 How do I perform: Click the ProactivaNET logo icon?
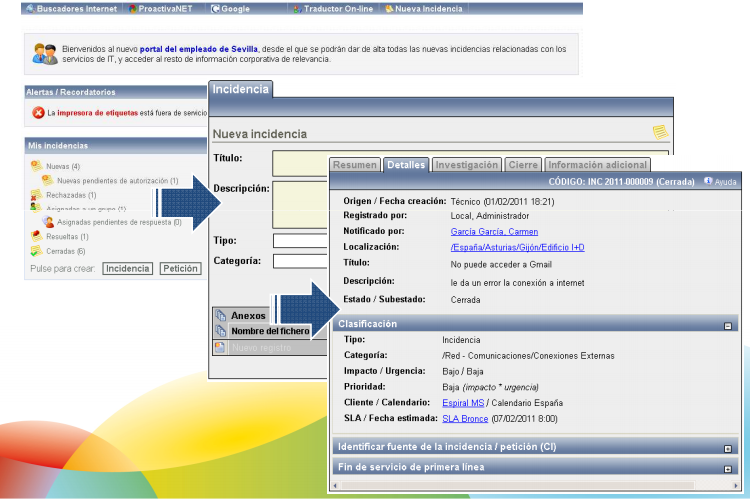[x=133, y=9]
